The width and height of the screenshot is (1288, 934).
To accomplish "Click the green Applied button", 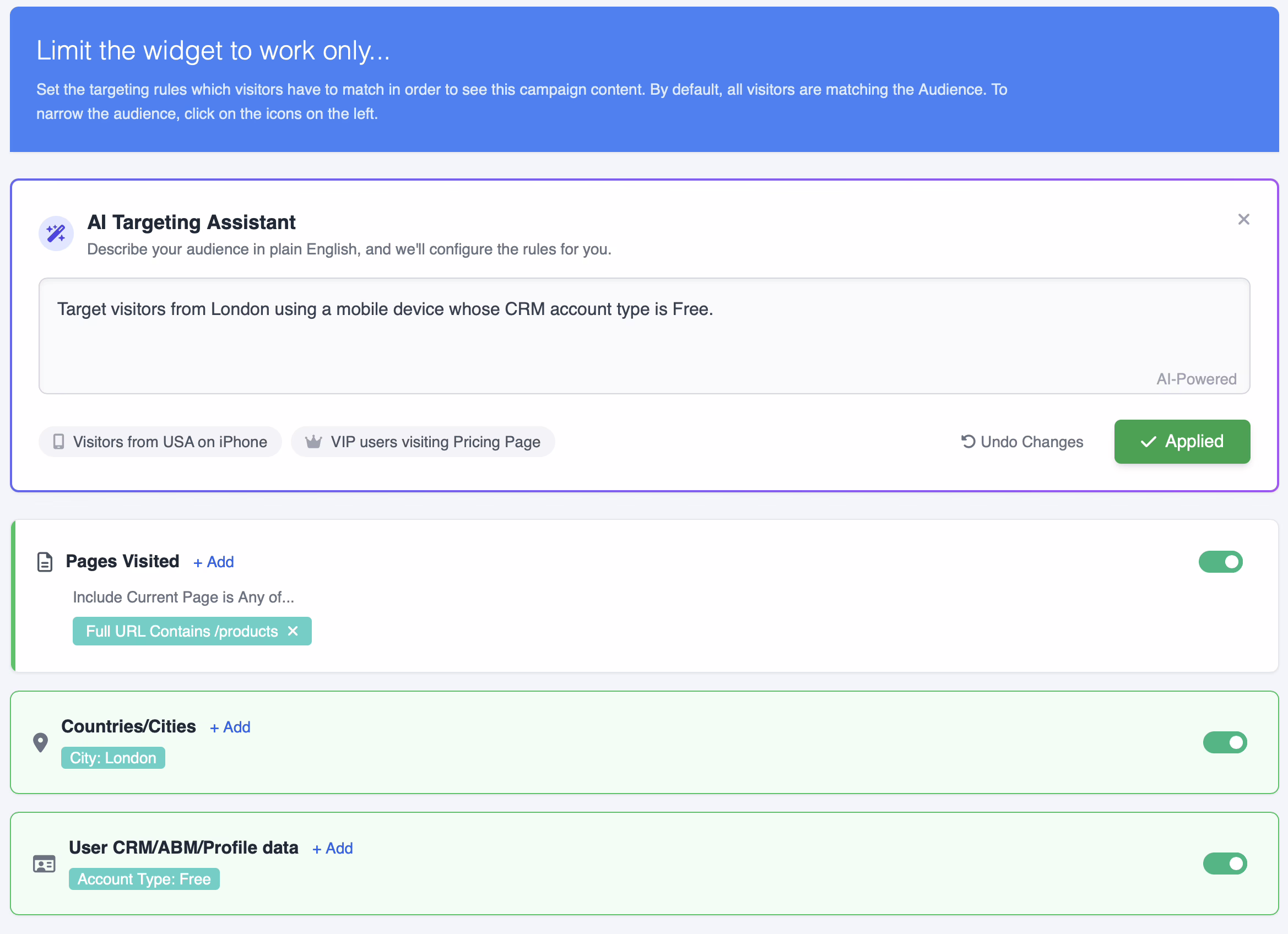I will coord(1182,441).
